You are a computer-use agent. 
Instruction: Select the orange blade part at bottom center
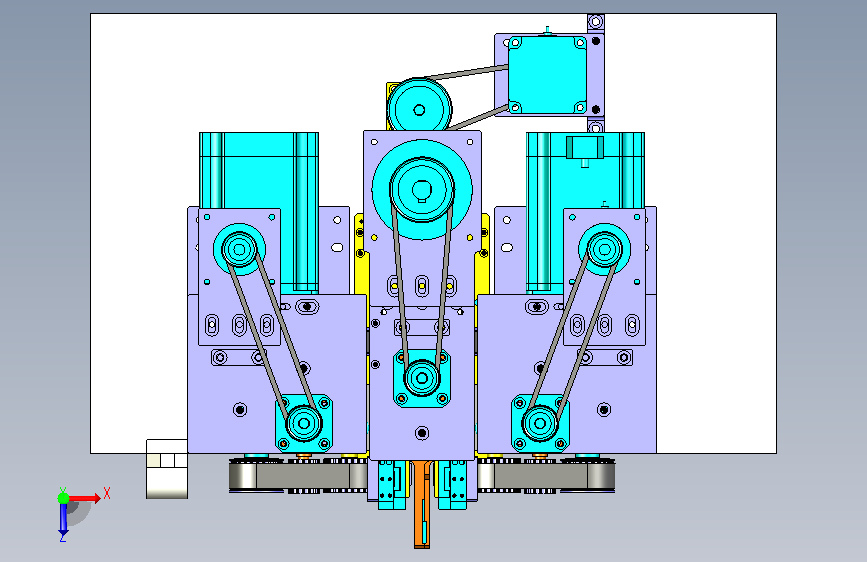click(422, 504)
